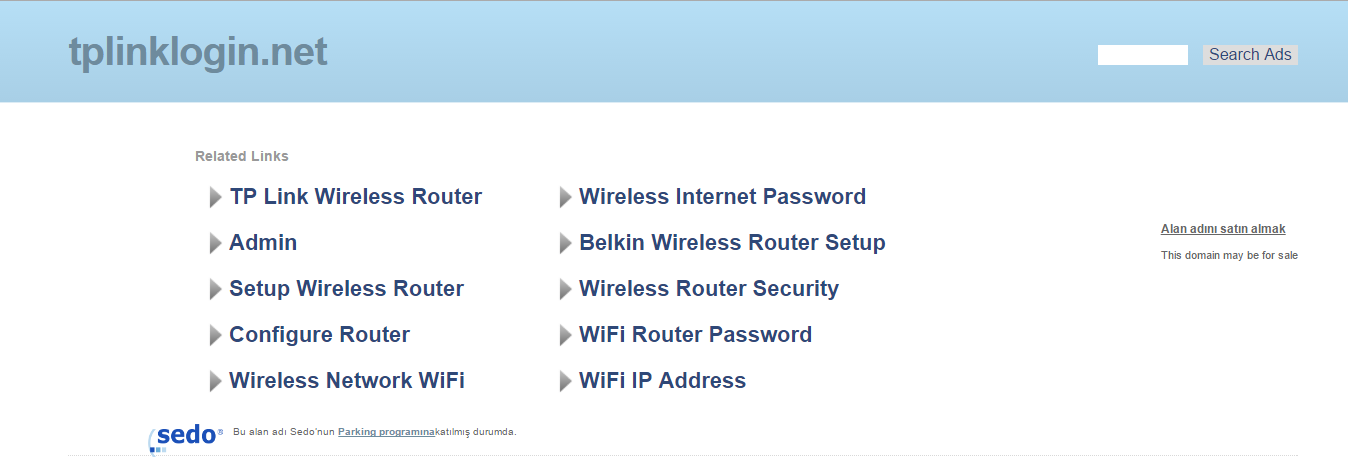
Task: Click the arrow icon beside TP Link Wireless Router
Action: 215,198
